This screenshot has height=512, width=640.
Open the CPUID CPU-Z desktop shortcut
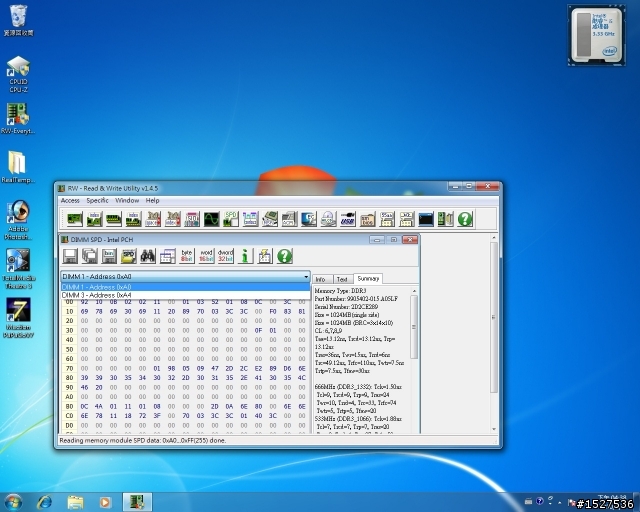tap(18, 74)
